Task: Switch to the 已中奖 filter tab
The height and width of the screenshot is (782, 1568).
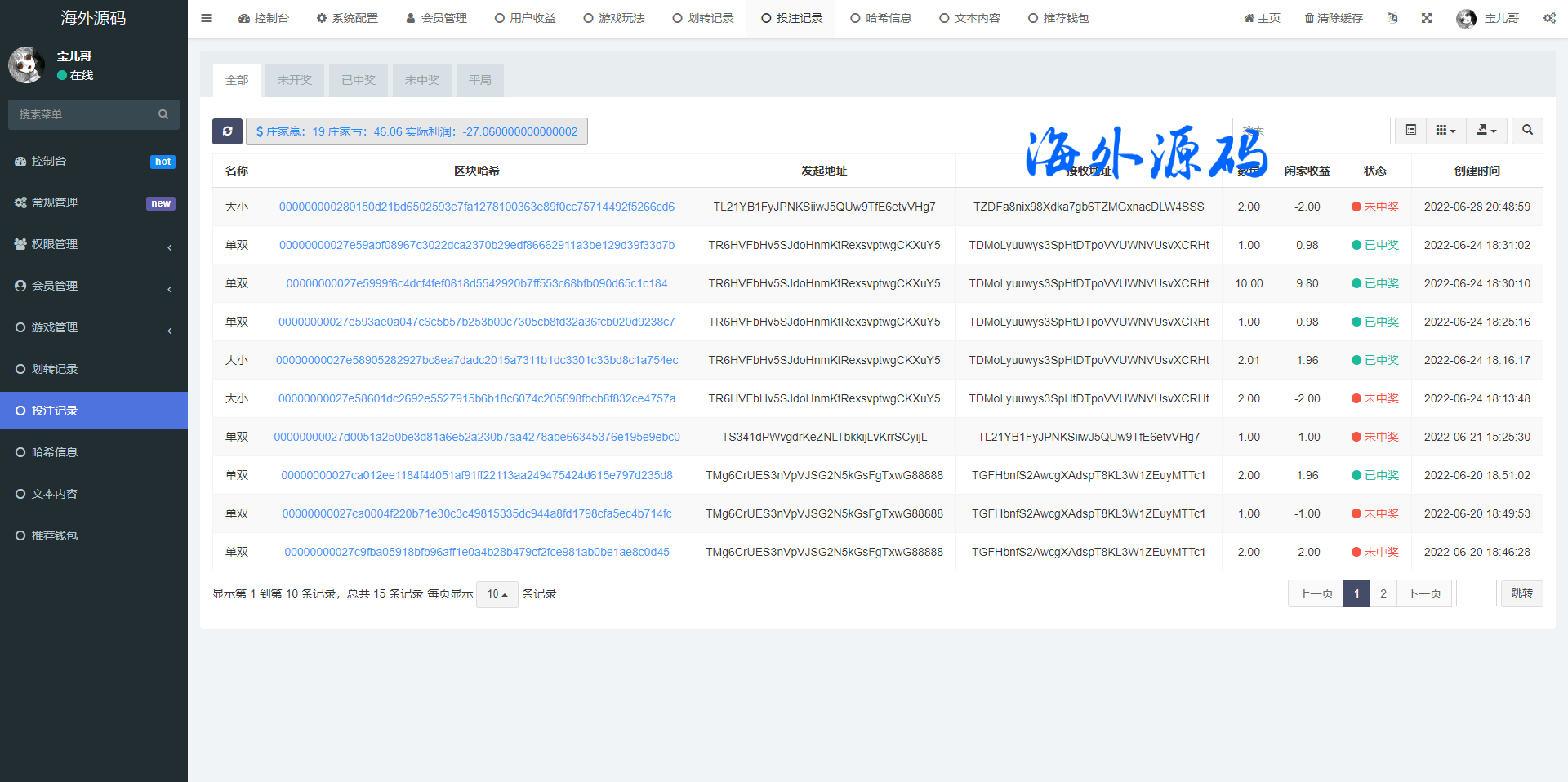Action: click(359, 80)
